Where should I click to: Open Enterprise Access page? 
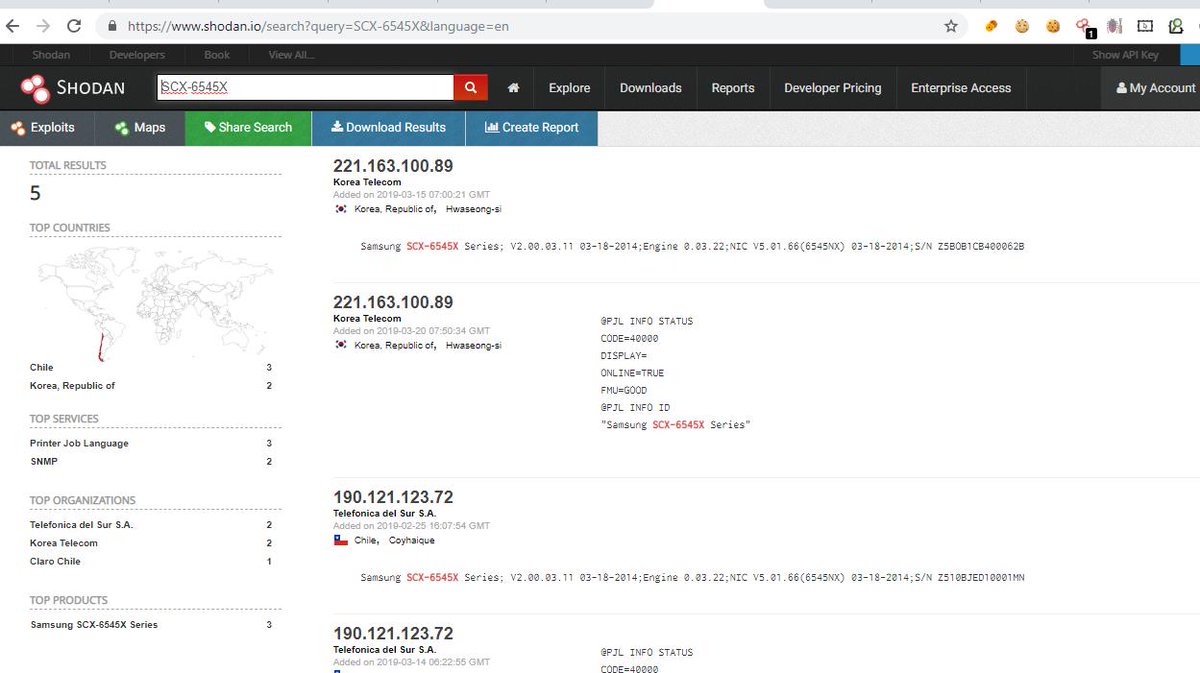pyautogui.click(x=961, y=88)
